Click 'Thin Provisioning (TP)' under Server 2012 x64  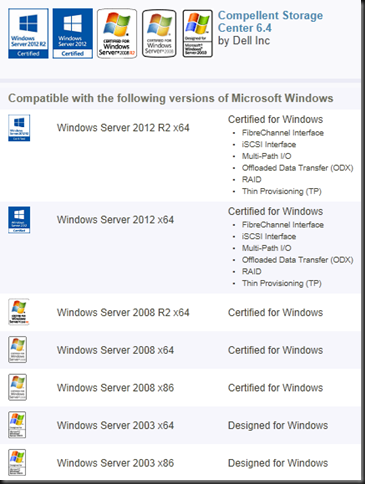pyautogui.click(x=282, y=283)
